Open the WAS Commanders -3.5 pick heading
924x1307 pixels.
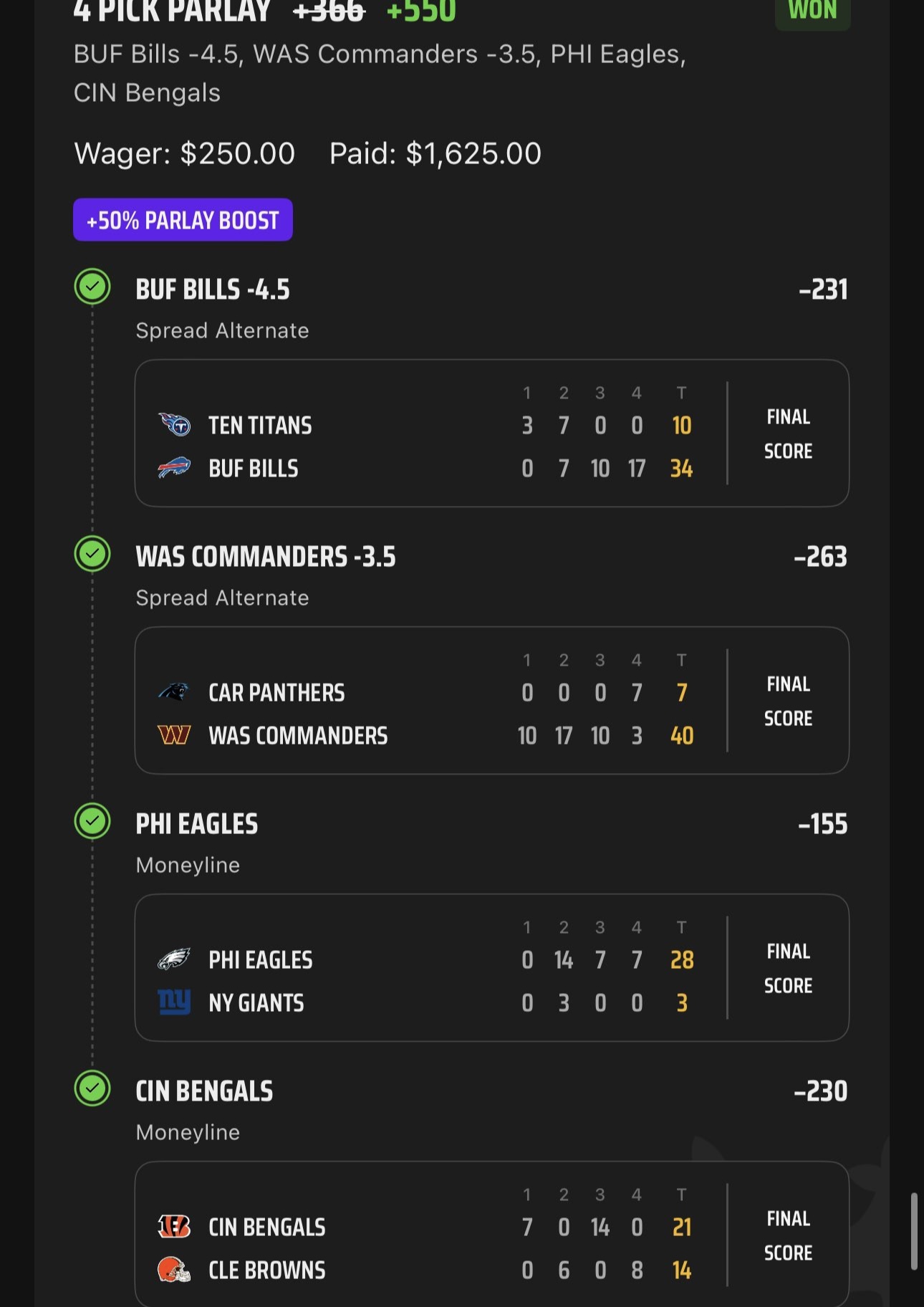click(265, 557)
